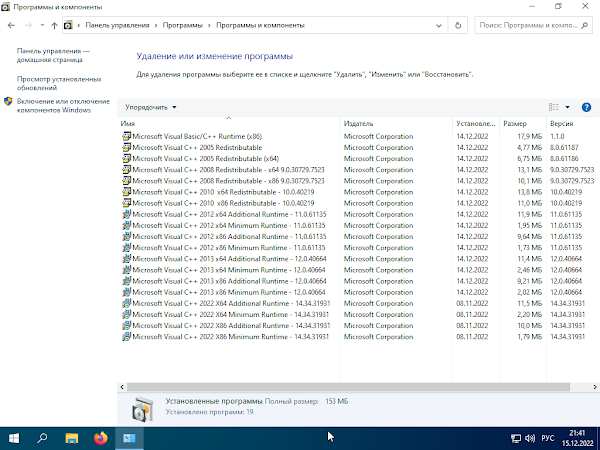Select icon of Visual C++ 2013 x86 Minimum Runtime
This screenshot has width=600, height=450.
click(x=126, y=292)
